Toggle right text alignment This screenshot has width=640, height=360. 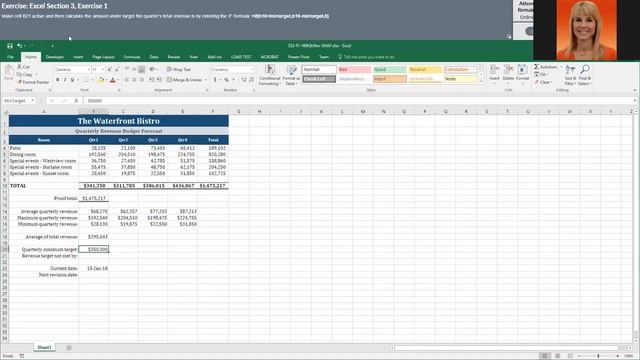coord(142,80)
